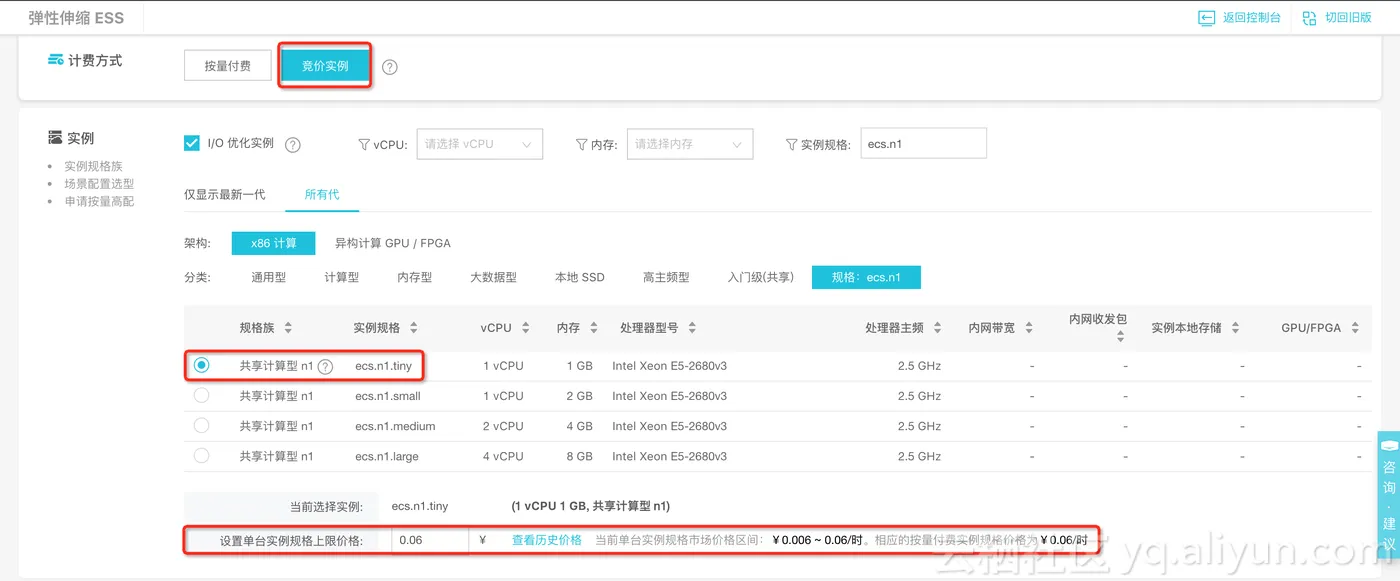The image size is (1400, 581).
Task: Click ecs.n1.small cell text
Action: (388, 396)
